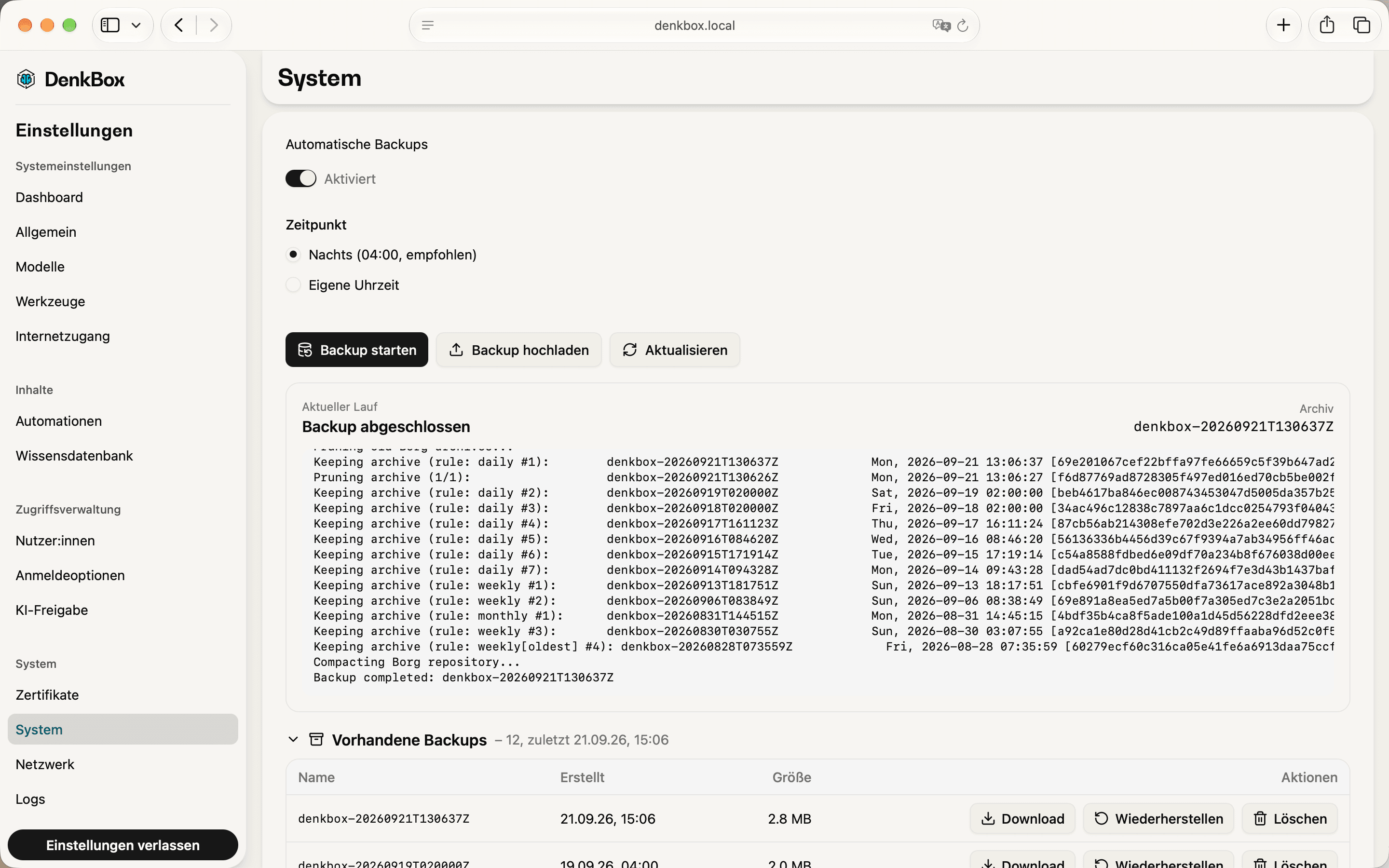
Task: Click the DenkBox brain logo icon
Action: click(x=26, y=79)
